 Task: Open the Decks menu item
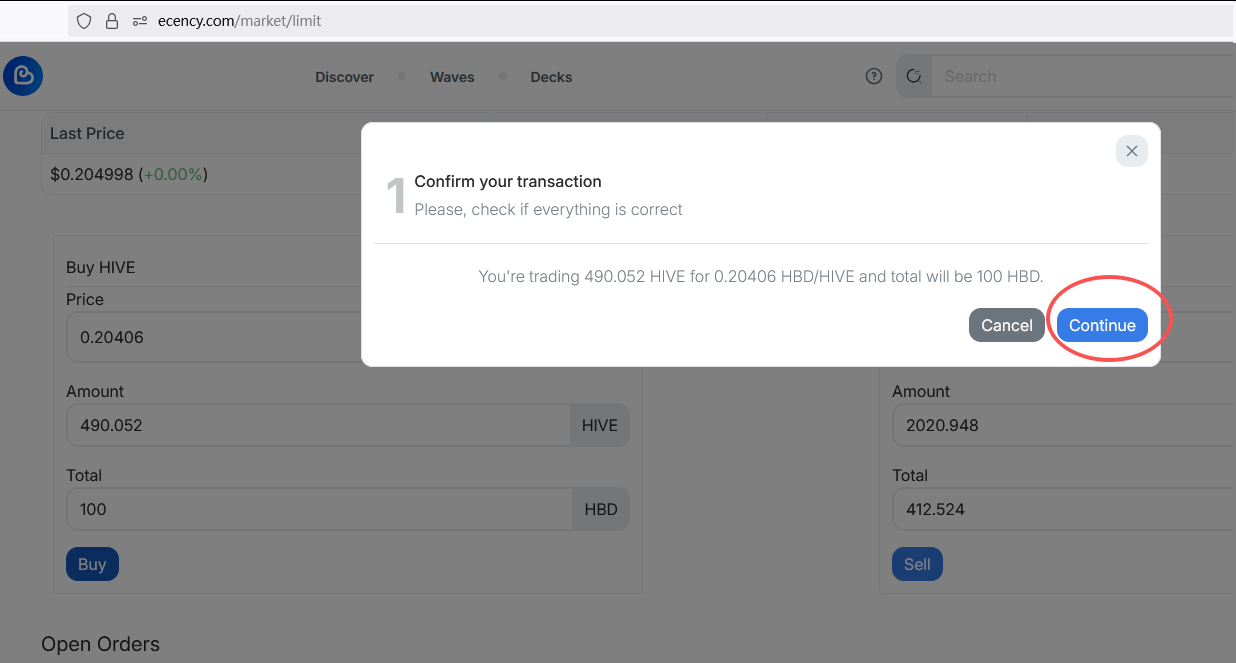click(551, 77)
